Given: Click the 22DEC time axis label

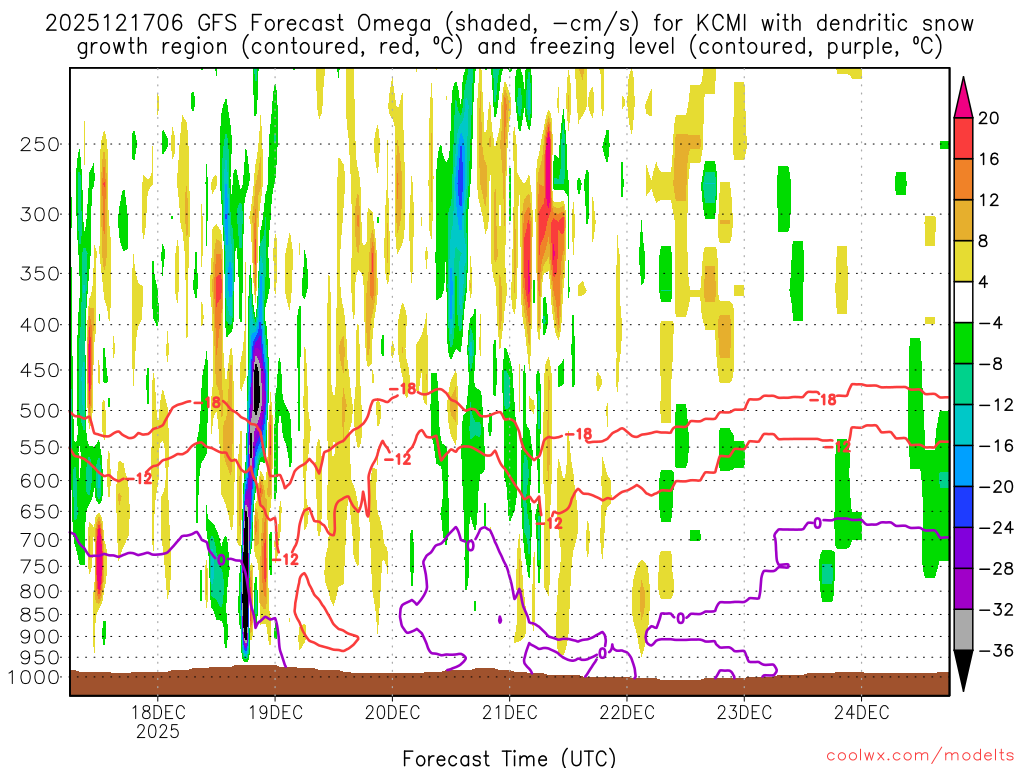Looking at the screenshot, I should click(x=626, y=712).
